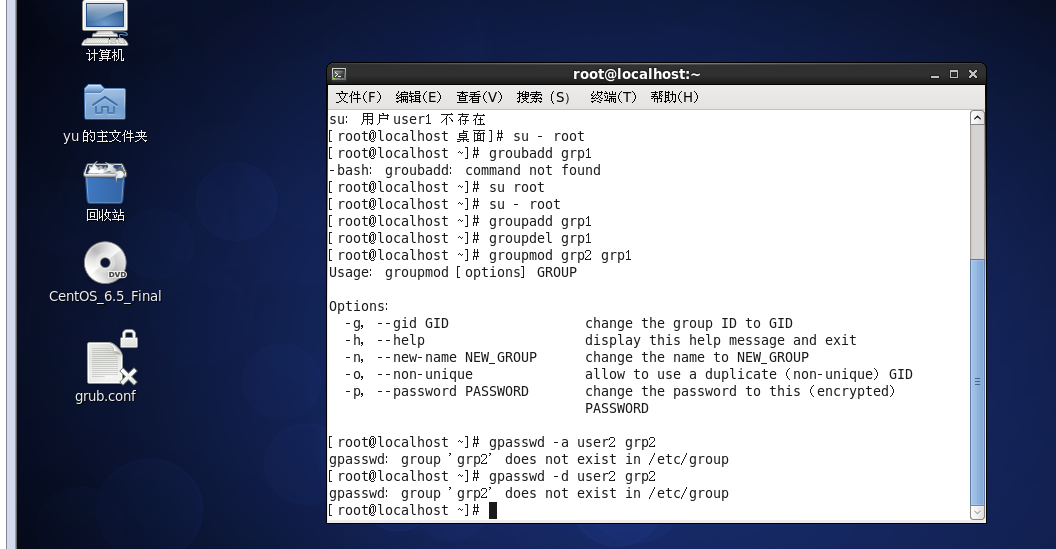Screen dimensions: 1056x549
Task: Click 'gpasswd -a user2 grp2' command line
Action: coord(492,443)
